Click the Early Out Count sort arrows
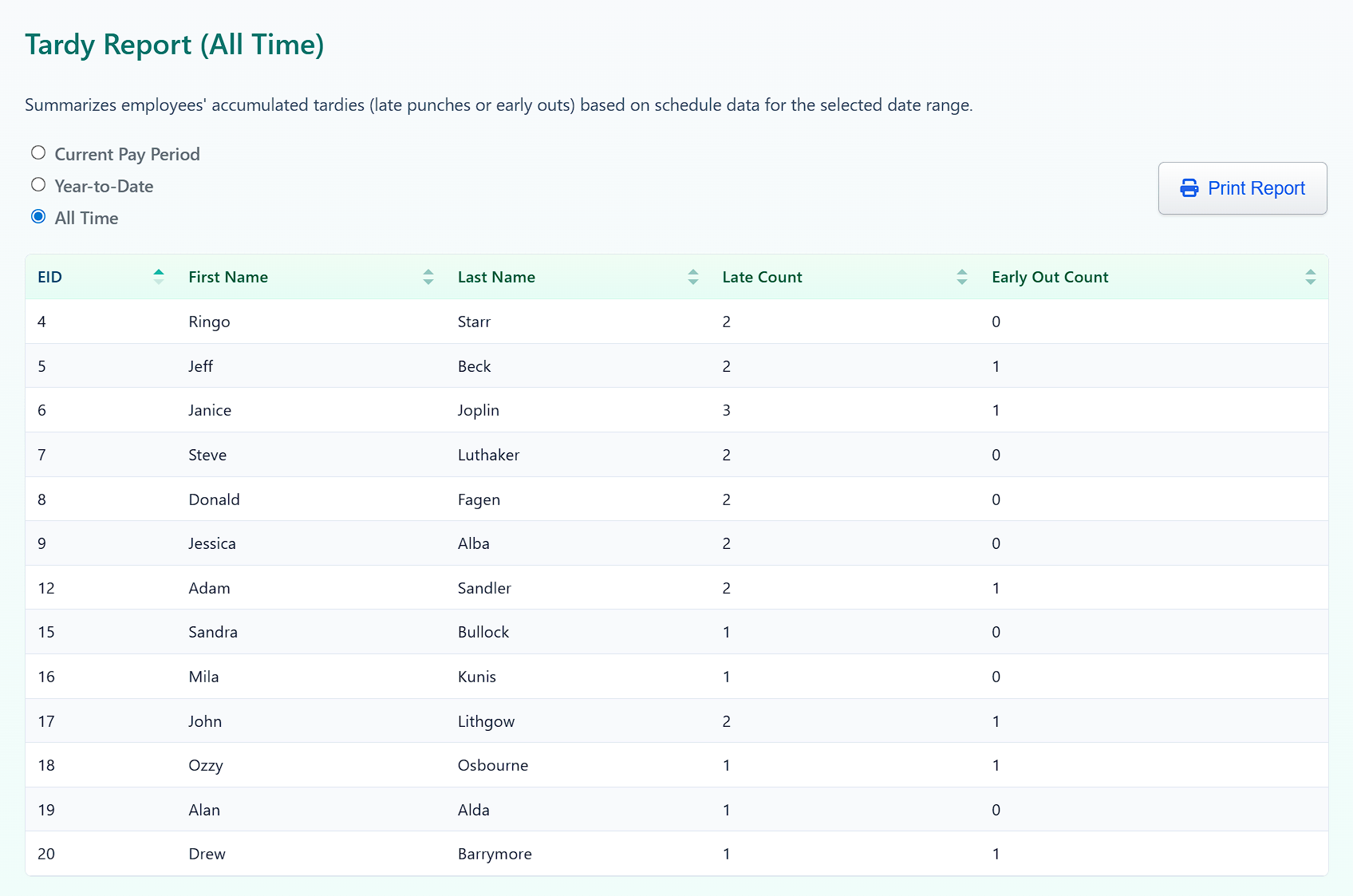Viewport: 1353px width, 896px height. (x=1310, y=277)
